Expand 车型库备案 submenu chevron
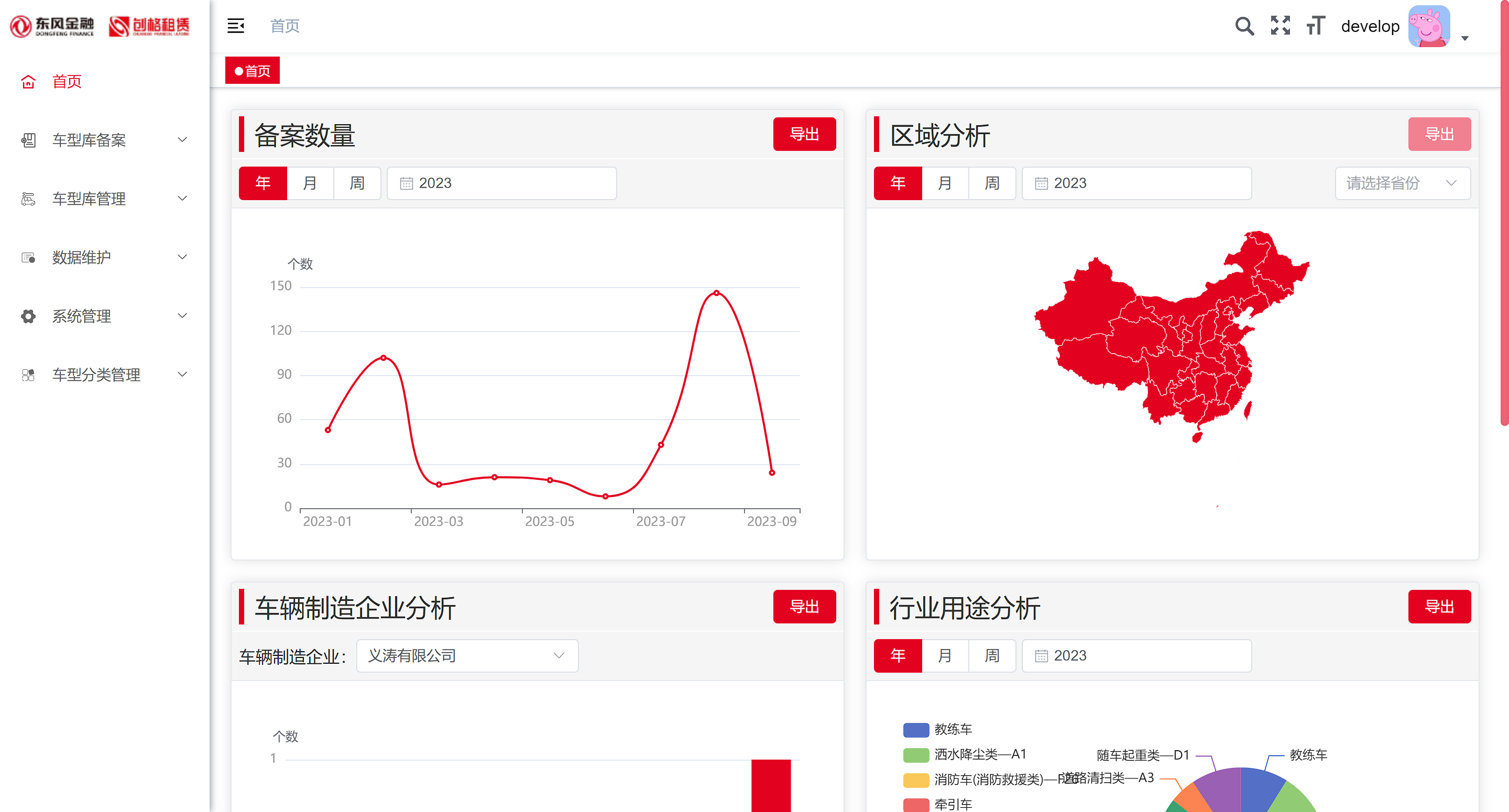1509x812 pixels. coord(182,139)
